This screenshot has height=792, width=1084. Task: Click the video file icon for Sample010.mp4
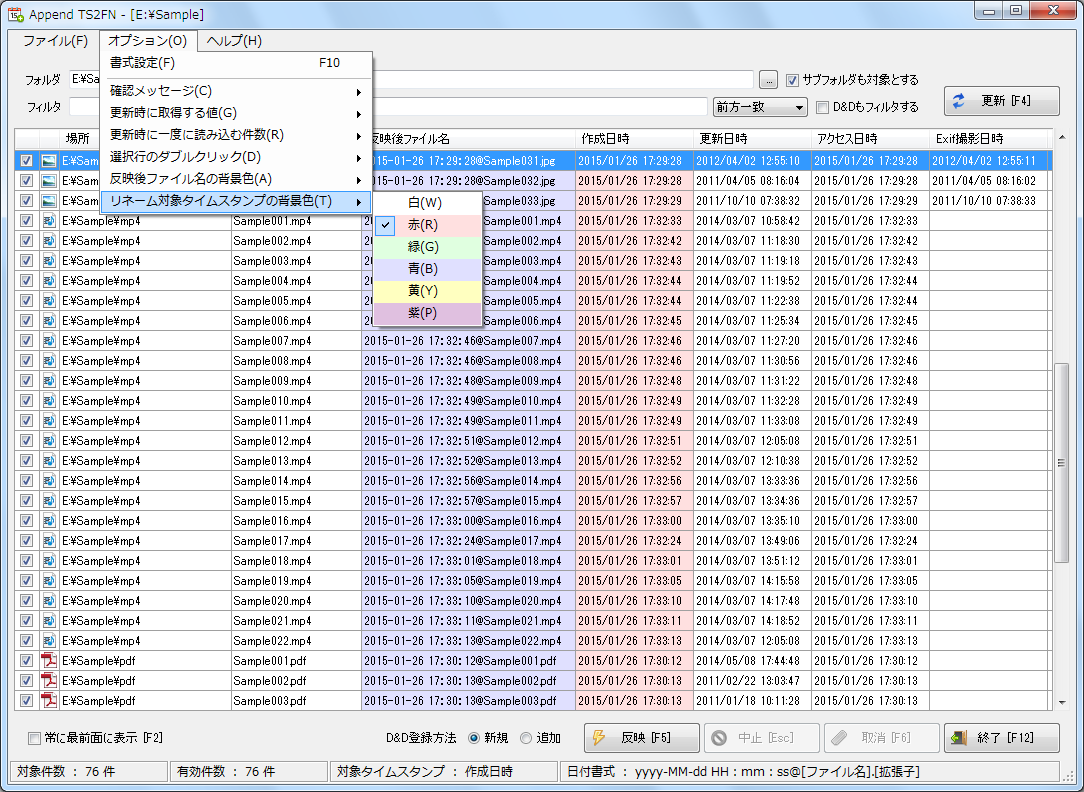[49, 401]
